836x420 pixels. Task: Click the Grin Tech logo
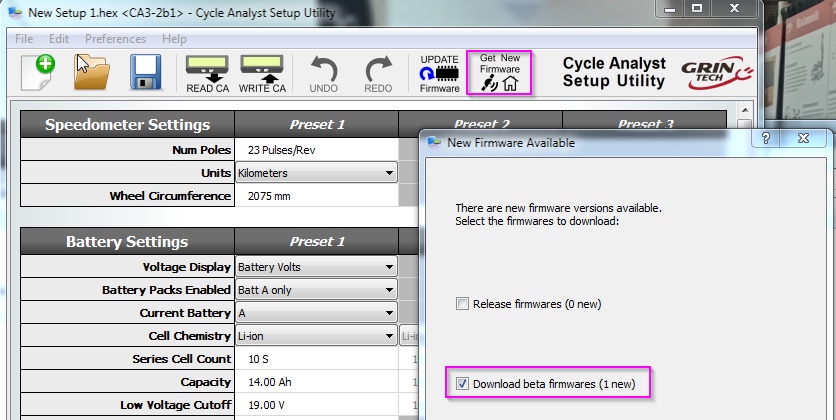click(717, 72)
